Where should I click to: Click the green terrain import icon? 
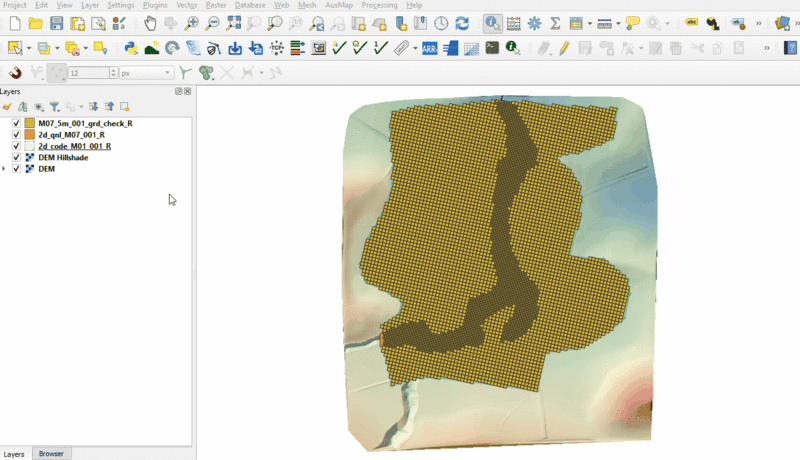pyautogui.click(x=152, y=48)
